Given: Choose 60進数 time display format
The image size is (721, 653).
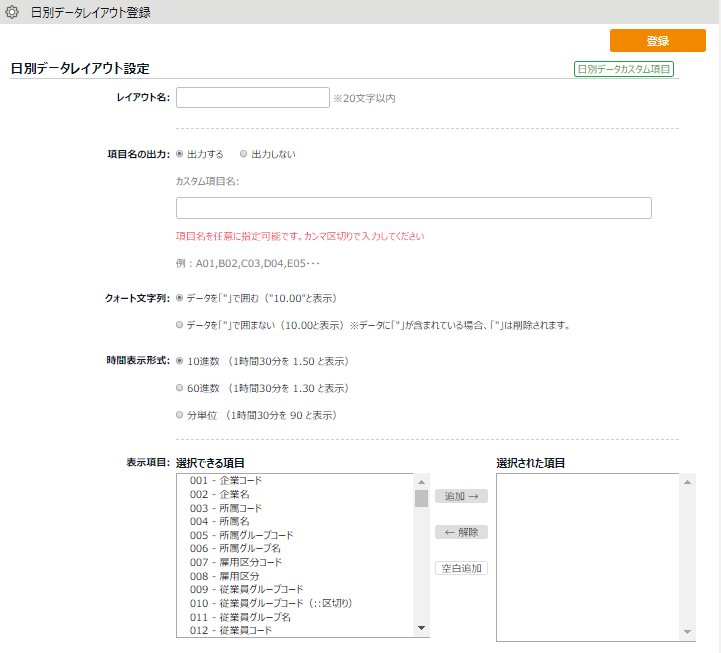Looking at the screenshot, I should (180, 388).
